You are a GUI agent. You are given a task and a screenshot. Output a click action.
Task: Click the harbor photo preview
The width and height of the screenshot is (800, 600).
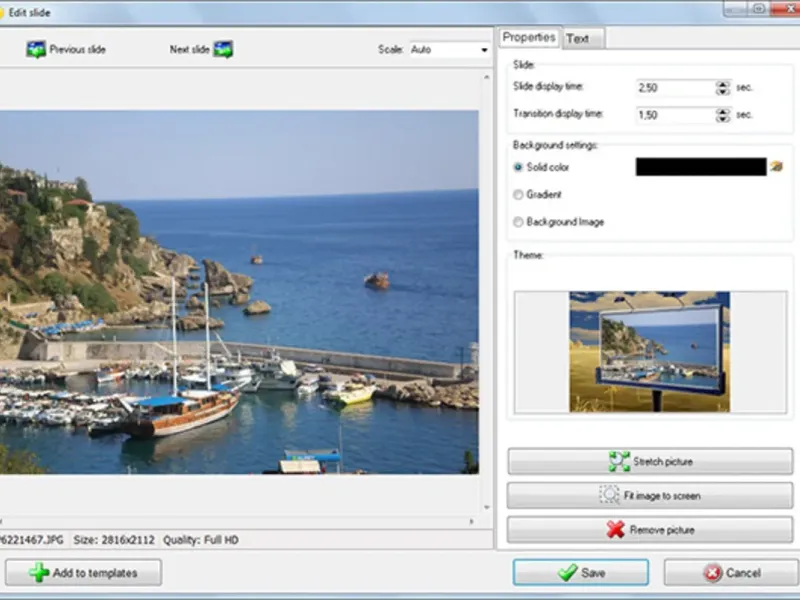coord(239,292)
